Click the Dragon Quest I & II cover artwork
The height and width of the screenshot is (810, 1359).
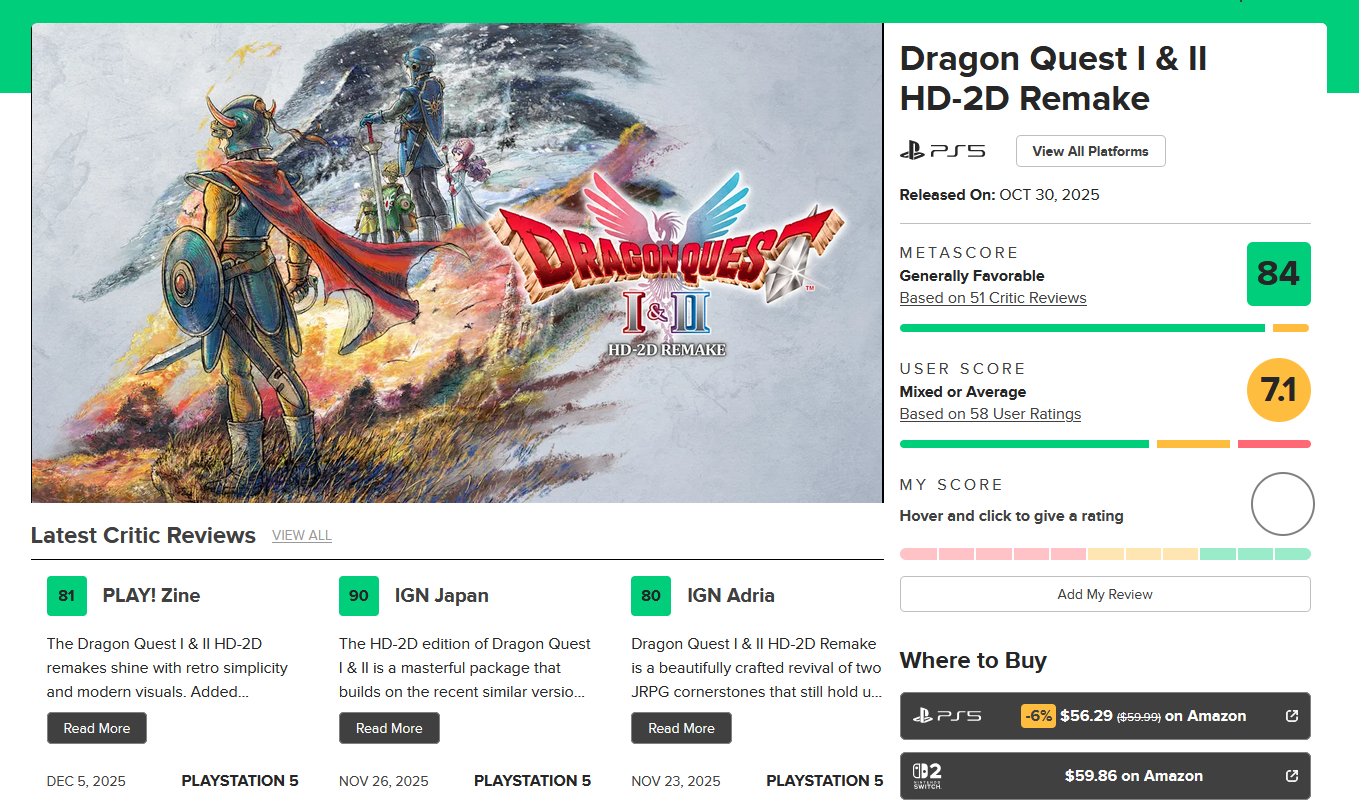coord(457,263)
